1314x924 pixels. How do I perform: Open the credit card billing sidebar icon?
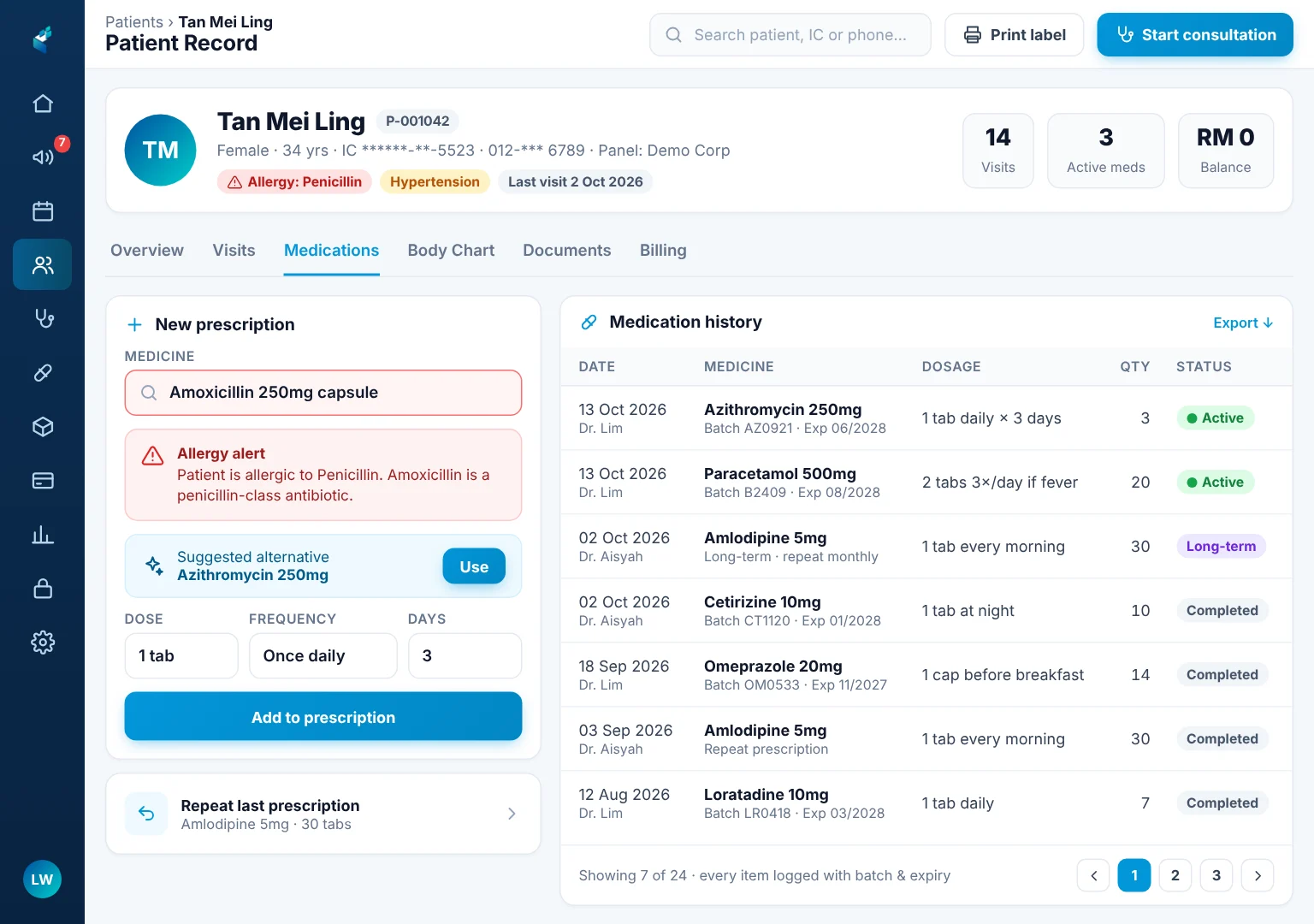tap(43, 480)
